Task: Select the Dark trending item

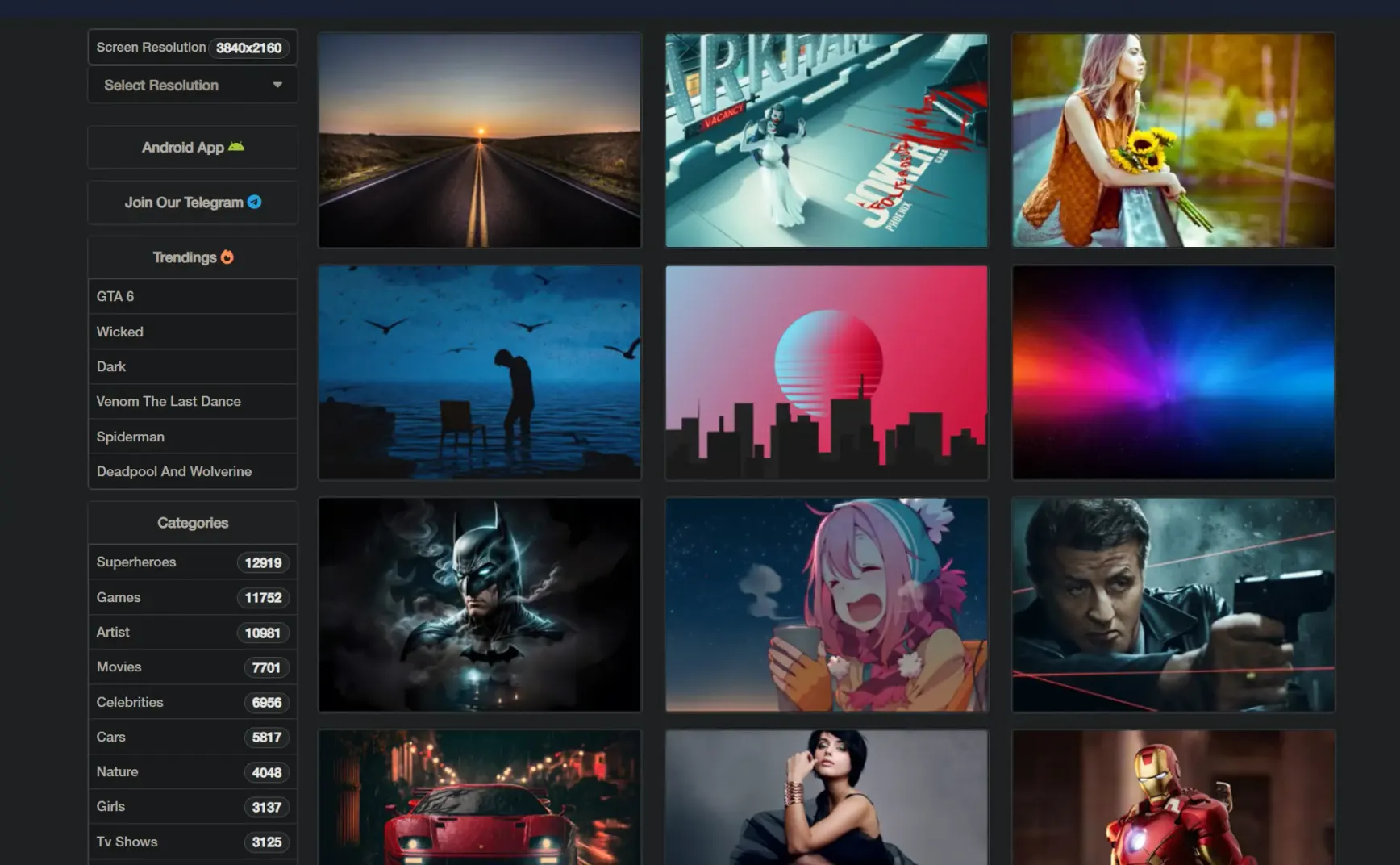Action: tap(193, 366)
